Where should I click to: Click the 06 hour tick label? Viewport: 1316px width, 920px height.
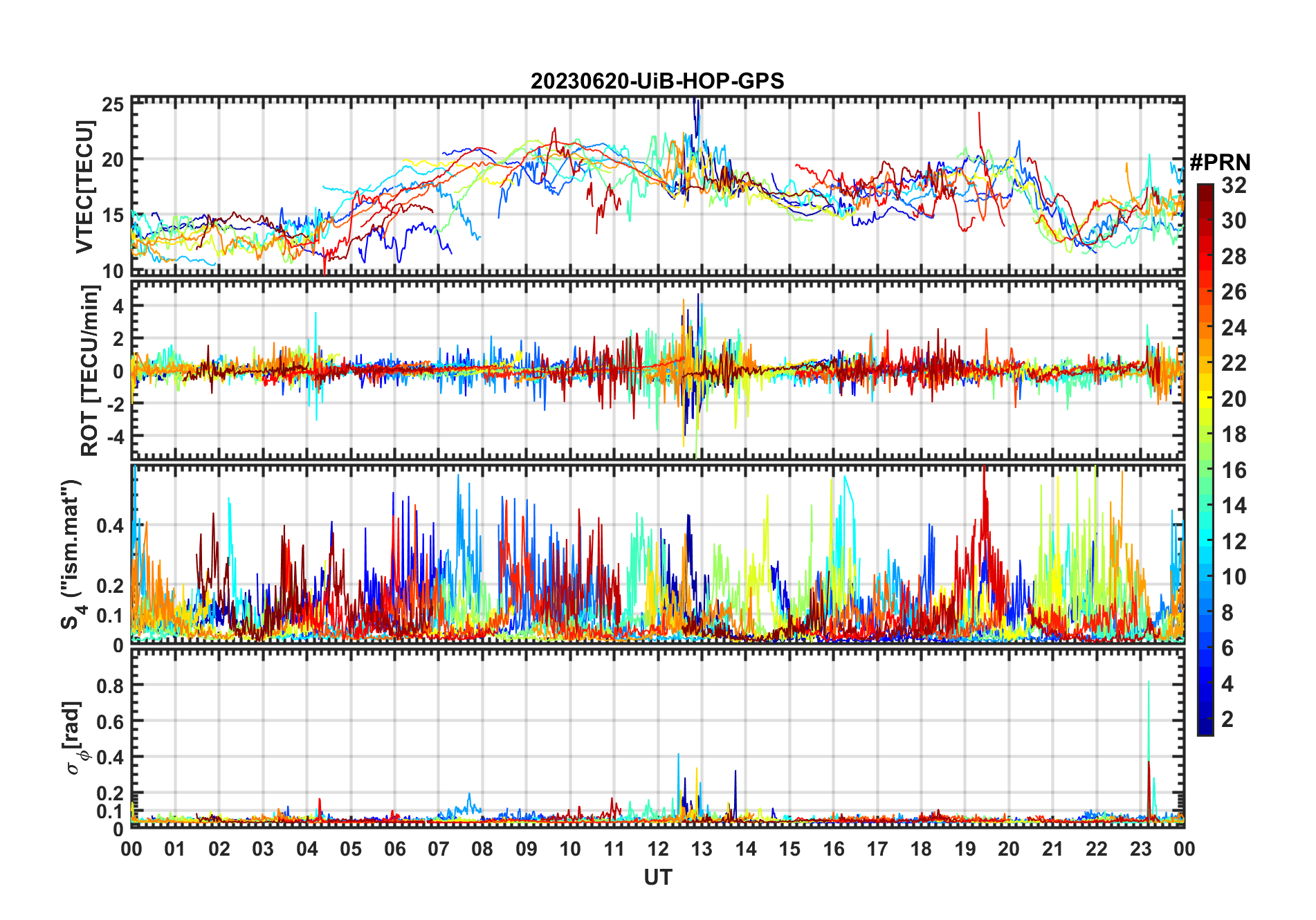[x=395, y=849]
